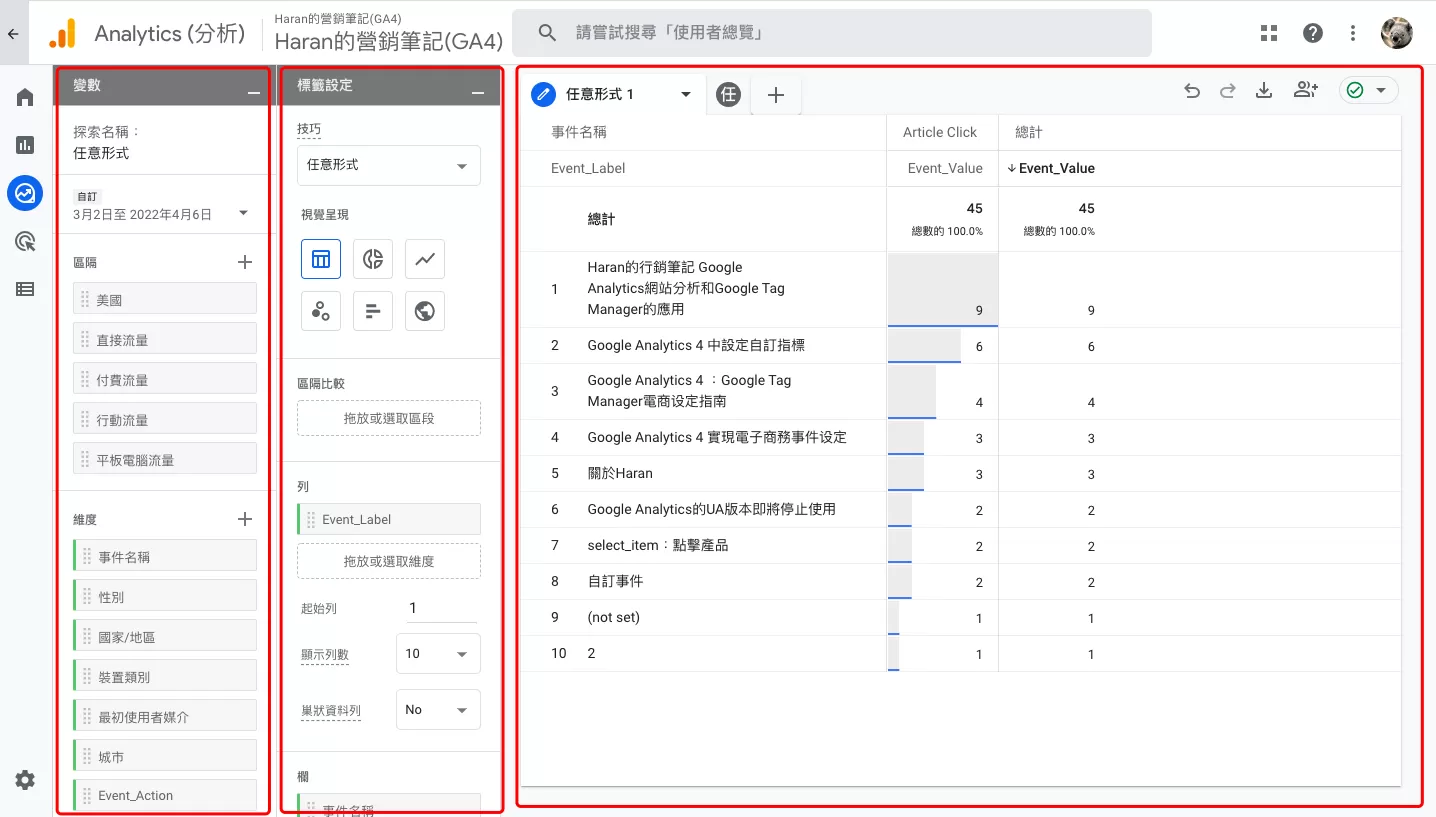Image resolution: width=1436 pixels, height=817 pixels.
Task: Add a new tab with plus button
Action: point(776,95)
